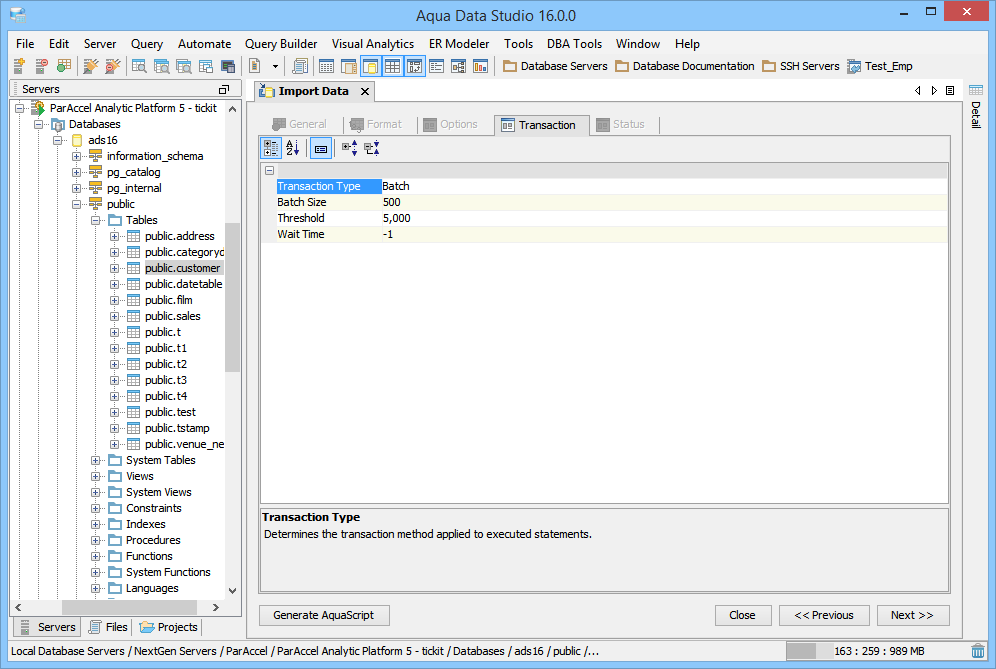This screenshot has width=996, height=669.
Task: Select the Transaction wizard tab
Action: click(x=541, y=125)
